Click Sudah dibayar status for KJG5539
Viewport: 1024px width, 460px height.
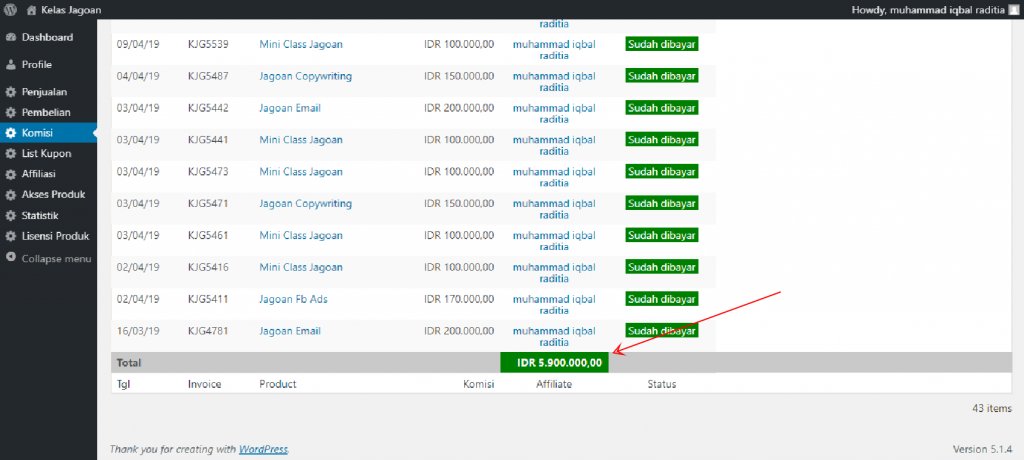(662, 44)
